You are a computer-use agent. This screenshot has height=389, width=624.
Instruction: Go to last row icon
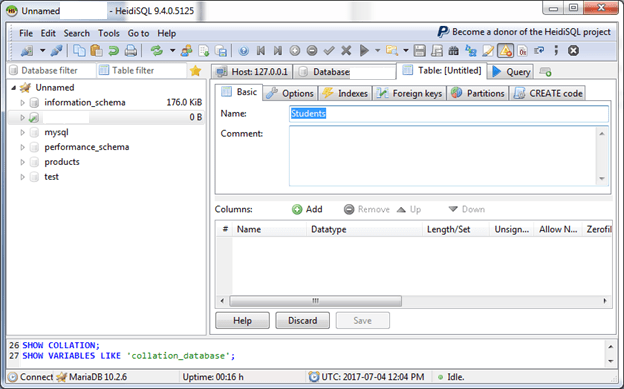pos(278,51)
